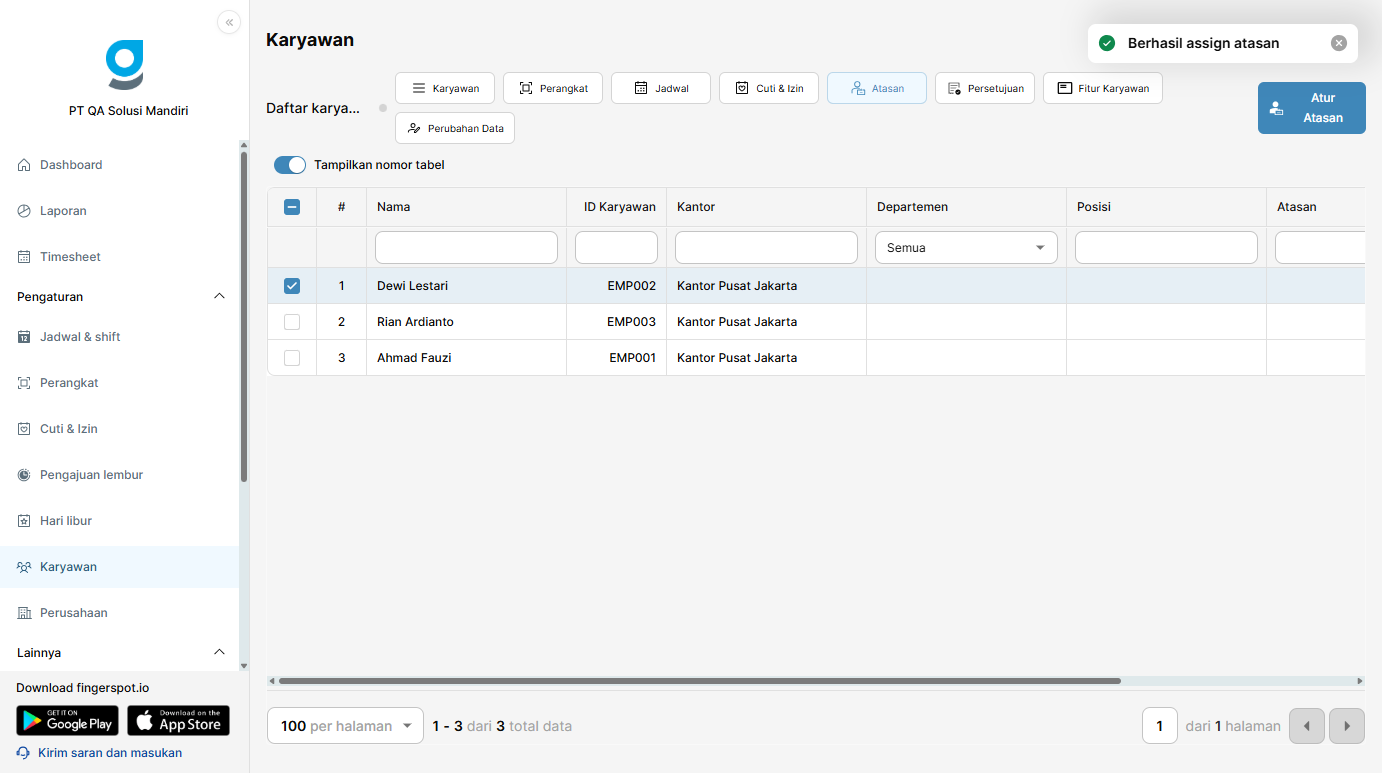Click the horizontal table scrollbar
The height and width of the screenshot is (773, 1382).
point(700,681)
